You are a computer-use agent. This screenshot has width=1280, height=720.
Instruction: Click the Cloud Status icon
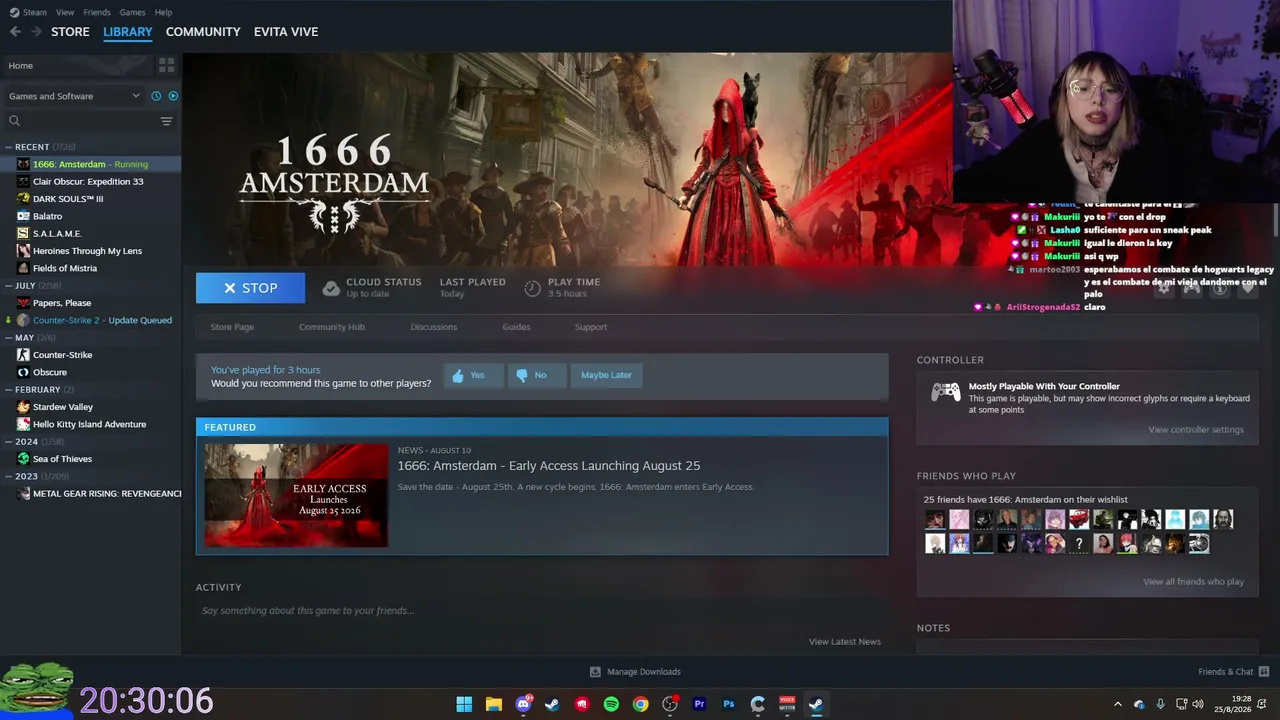(331, 288)
